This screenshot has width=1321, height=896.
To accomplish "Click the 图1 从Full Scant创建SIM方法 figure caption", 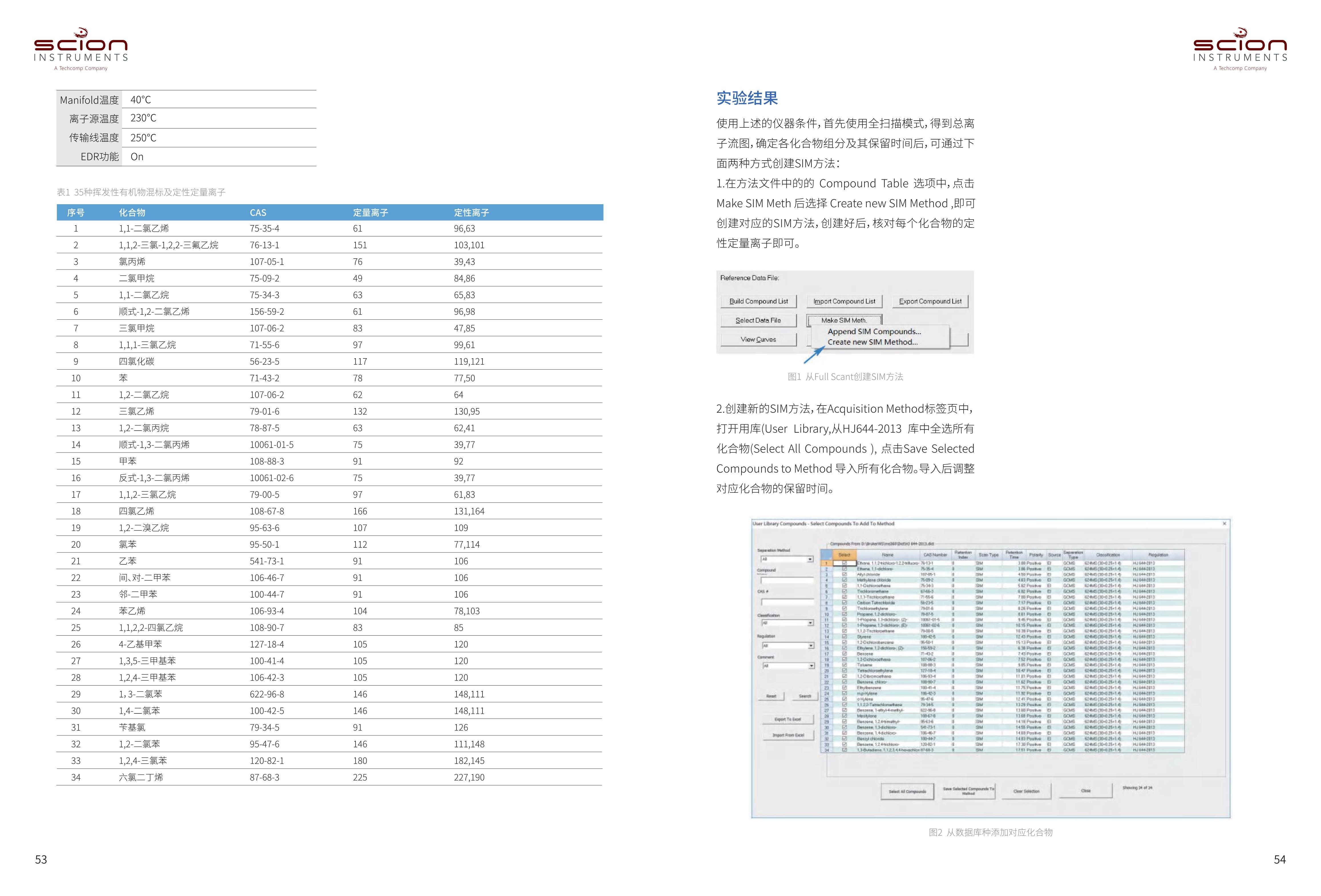I will [x=845, y=377].
